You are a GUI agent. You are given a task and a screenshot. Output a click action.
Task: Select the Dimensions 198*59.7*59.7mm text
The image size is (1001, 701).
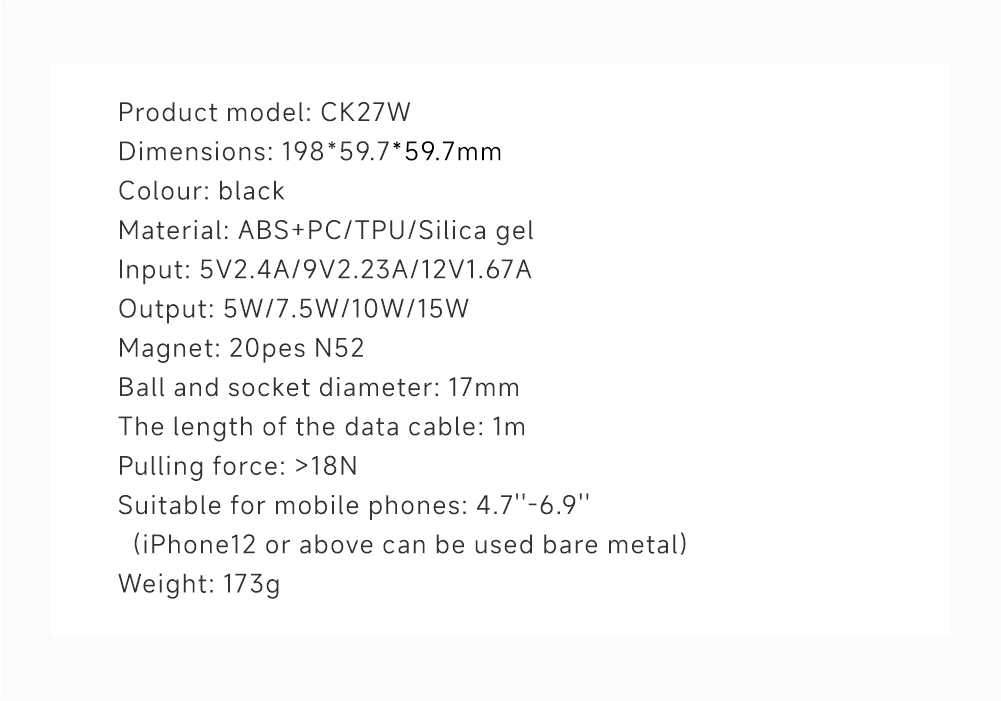point(310,152)
